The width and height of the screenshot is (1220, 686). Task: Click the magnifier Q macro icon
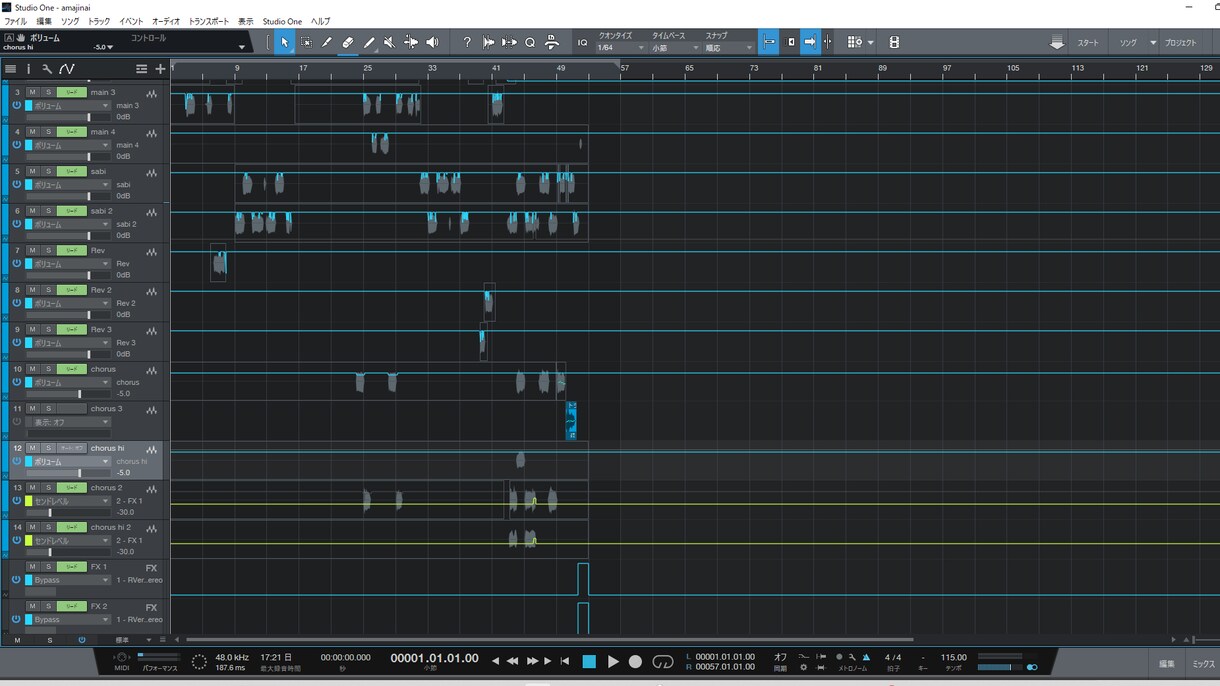tap(530, 42)
